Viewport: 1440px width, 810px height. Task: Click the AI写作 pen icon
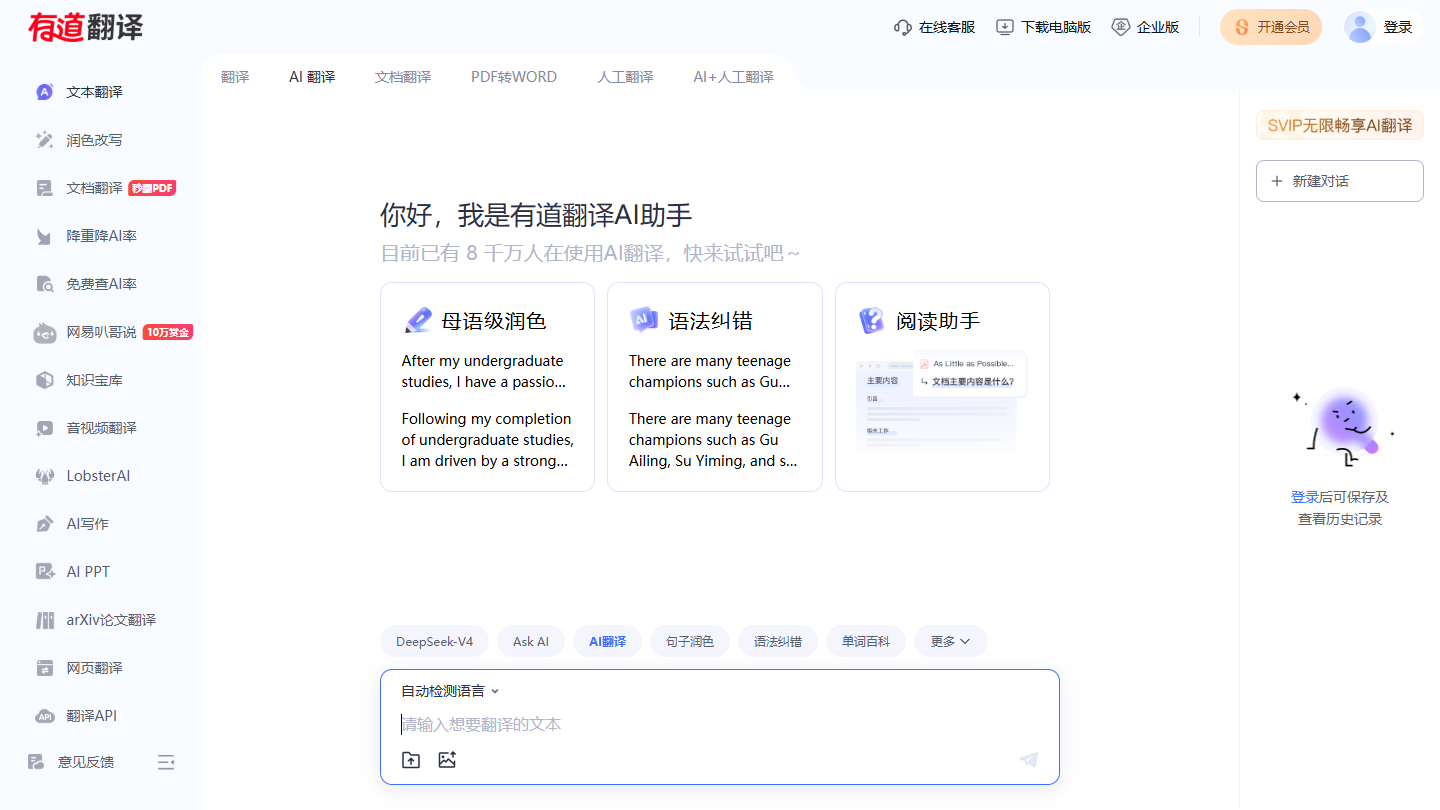(44, 524)
